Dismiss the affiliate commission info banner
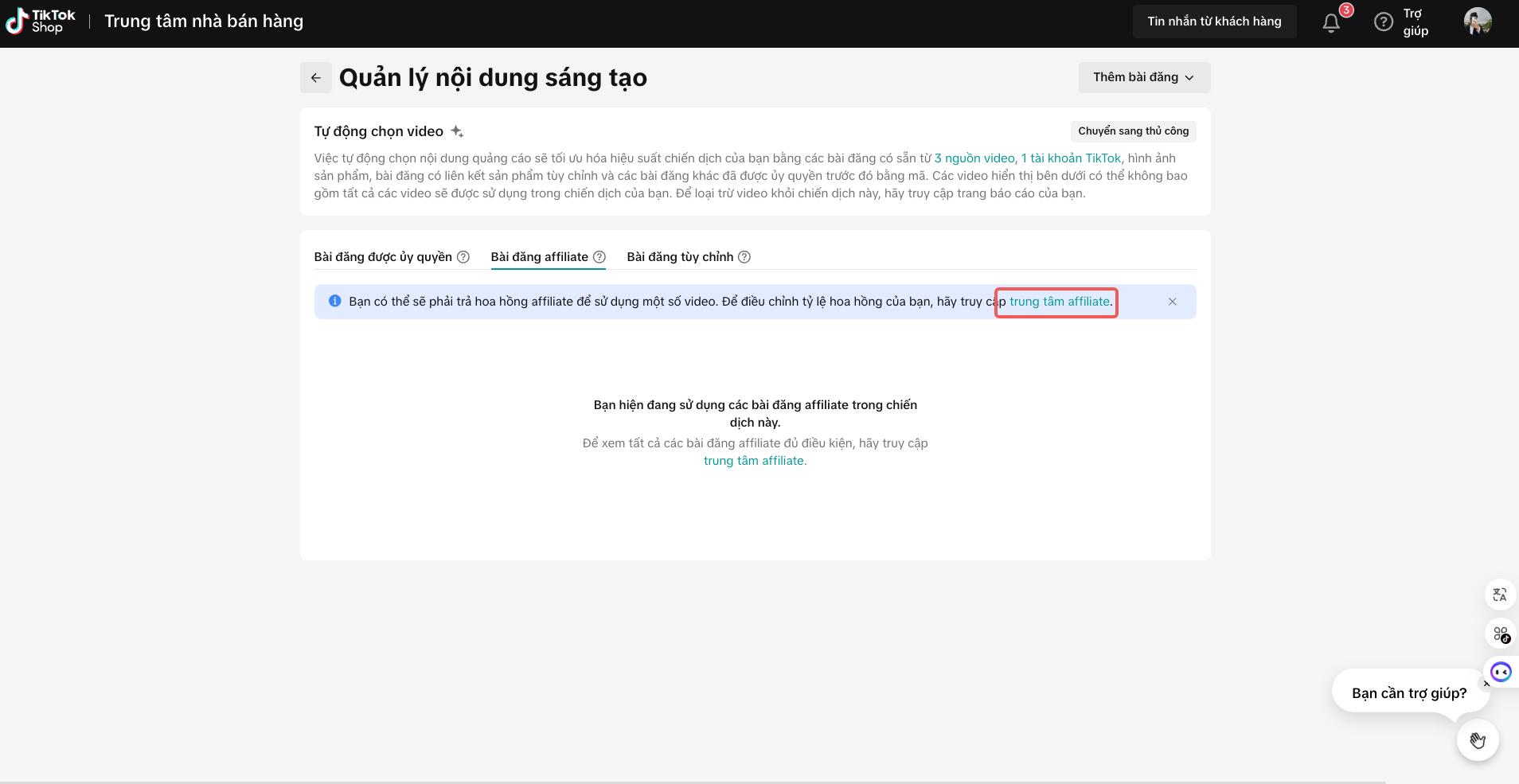Image resolution: width=1519 pixels, height=784 pixels. (1172, 302)
